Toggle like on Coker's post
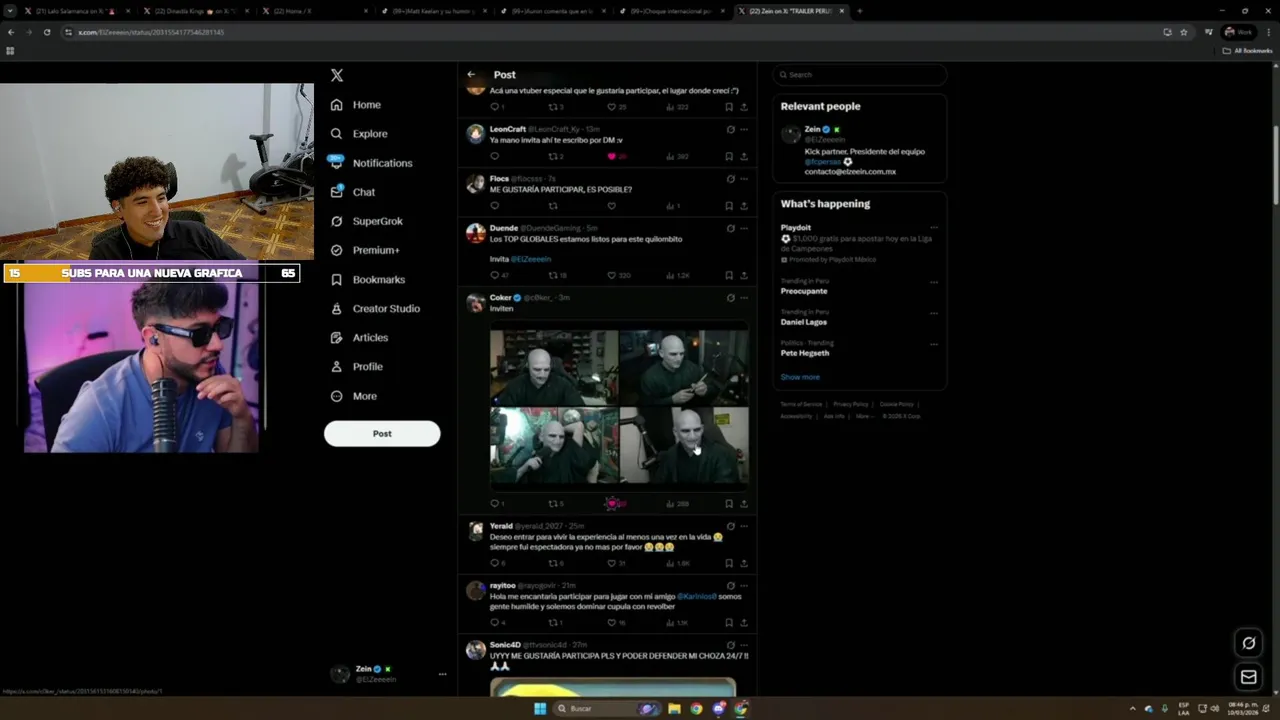Image resolution: width=1280 pixels, height=720 pixels. tap(612, 504)
